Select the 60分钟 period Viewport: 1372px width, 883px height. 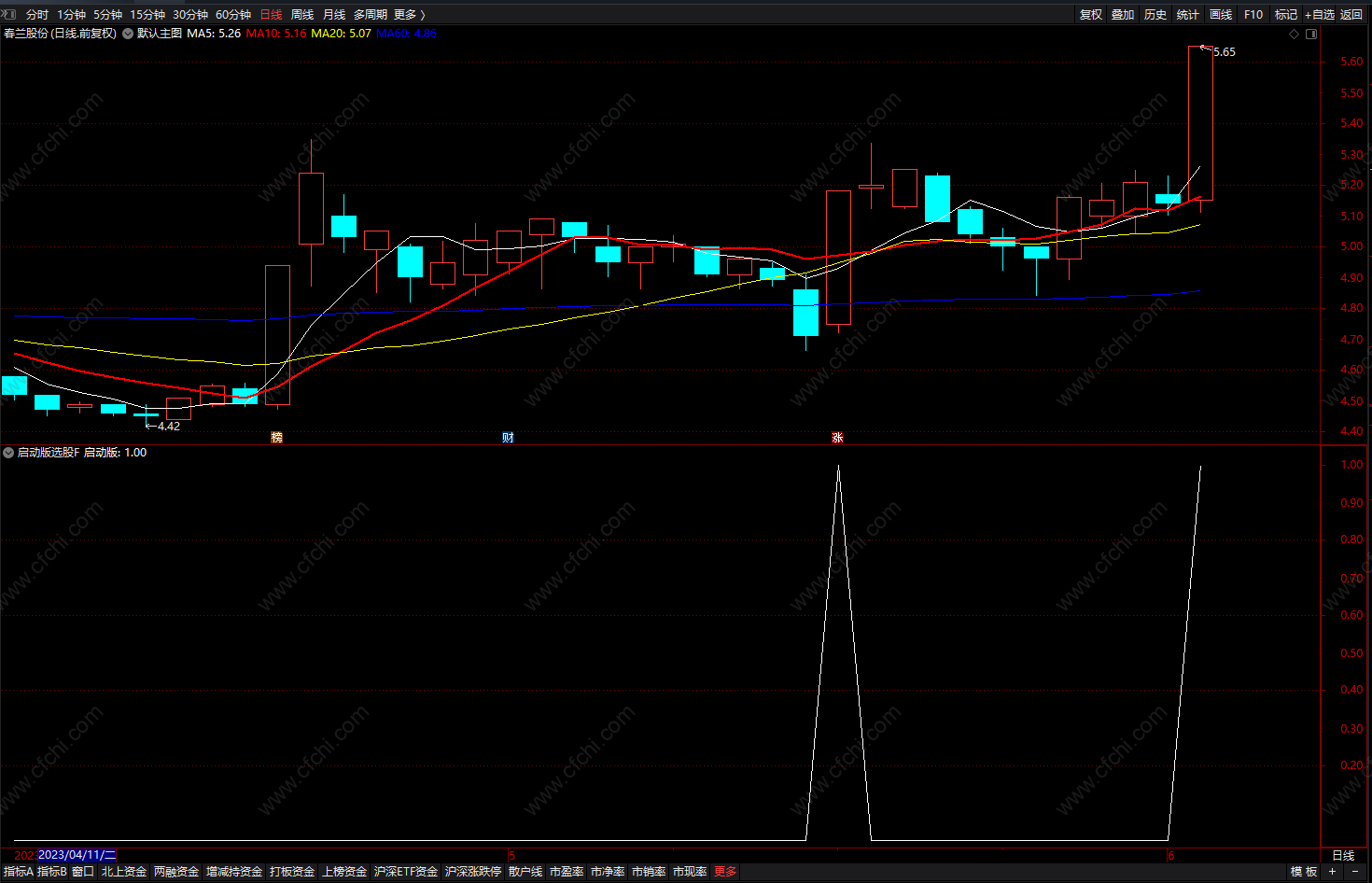tap(233, 15)
